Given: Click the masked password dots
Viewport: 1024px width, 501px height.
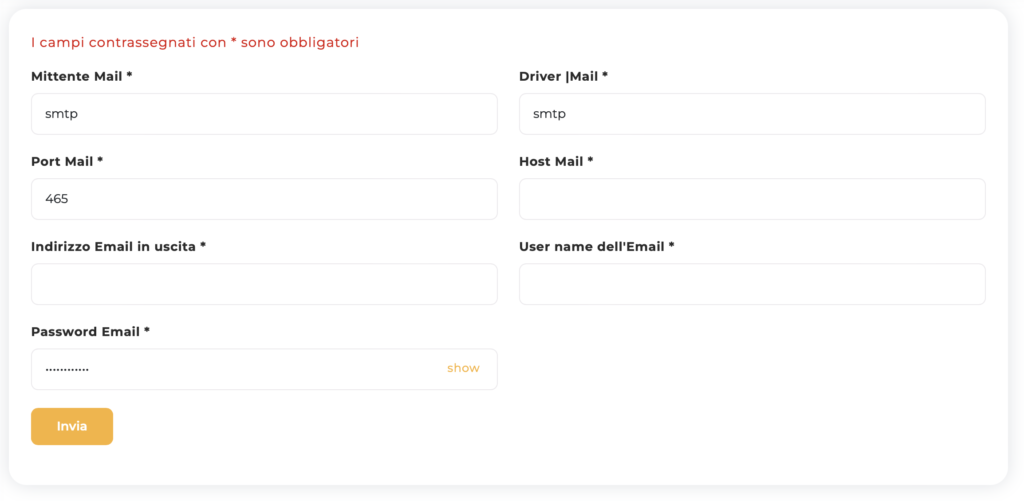Looking at the screenshot, I should point(67,369).
